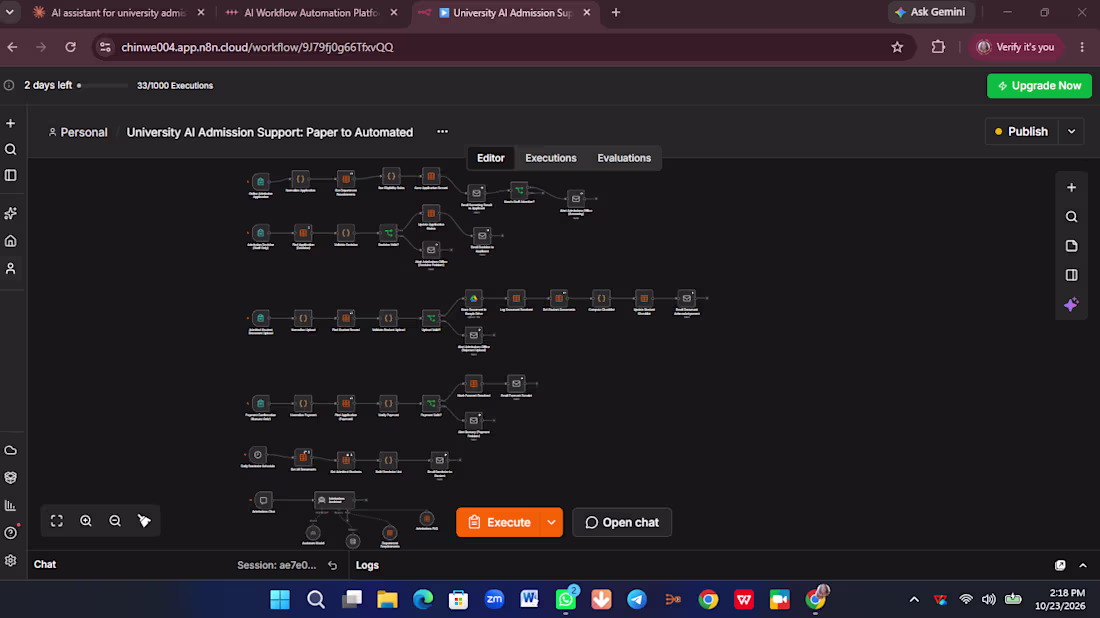Zoom out on the workflow canvas

[115, 520]
